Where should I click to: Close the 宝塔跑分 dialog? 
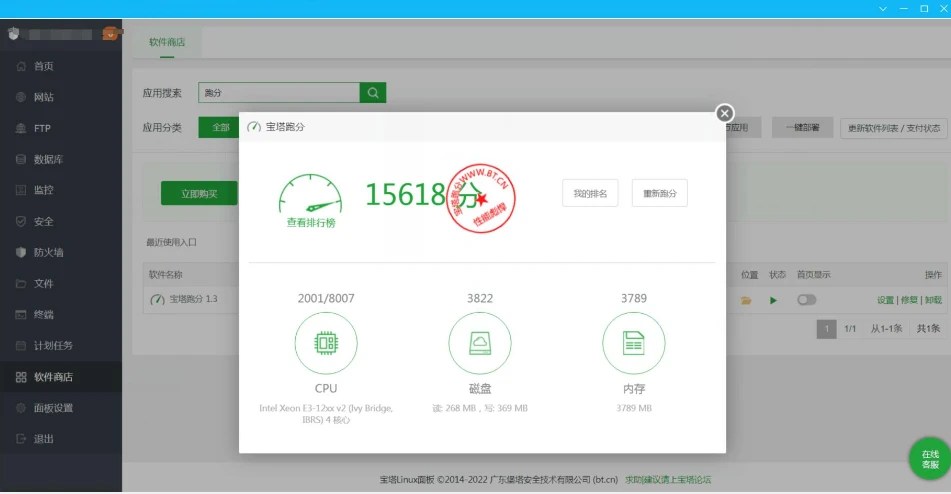point(724,113)
